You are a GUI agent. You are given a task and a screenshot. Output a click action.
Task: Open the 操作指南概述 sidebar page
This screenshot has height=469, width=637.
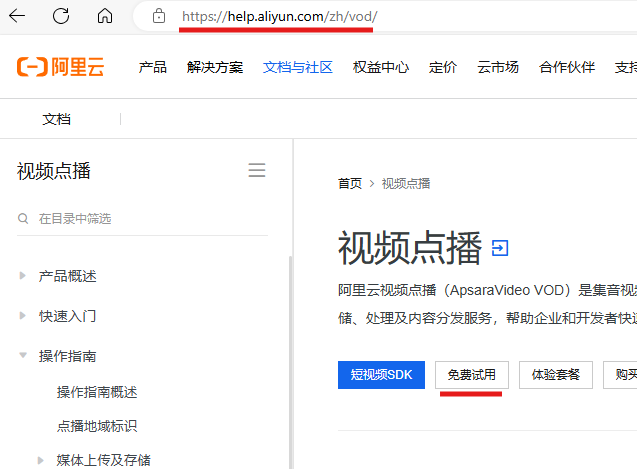coord(97,392)
